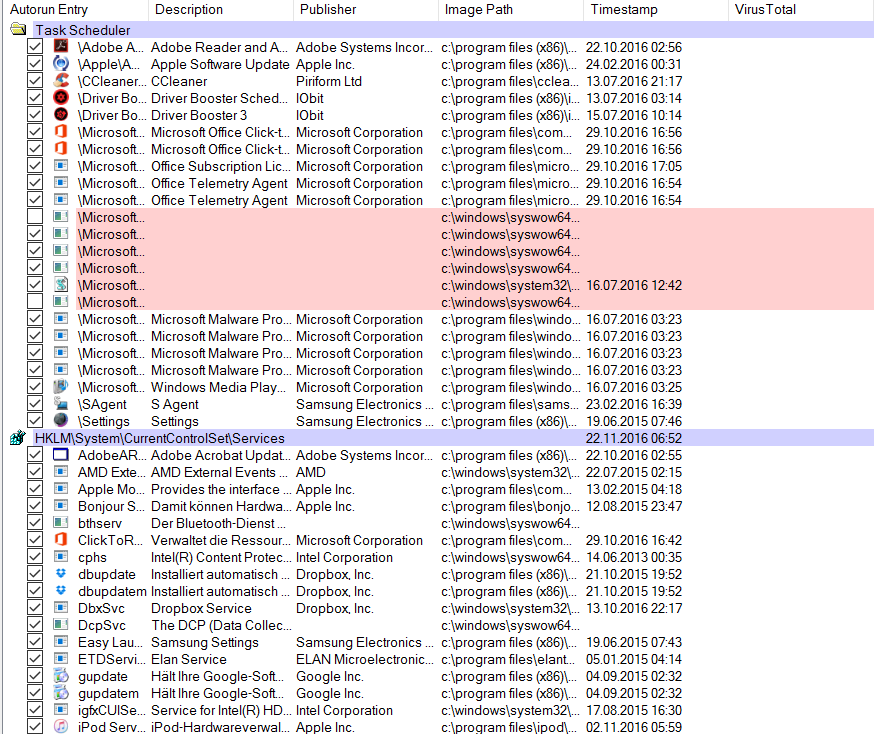892x734 pixels.
Task: Enable the first unchecked highlighted Microsoft entry
Action: pos(35,217)
